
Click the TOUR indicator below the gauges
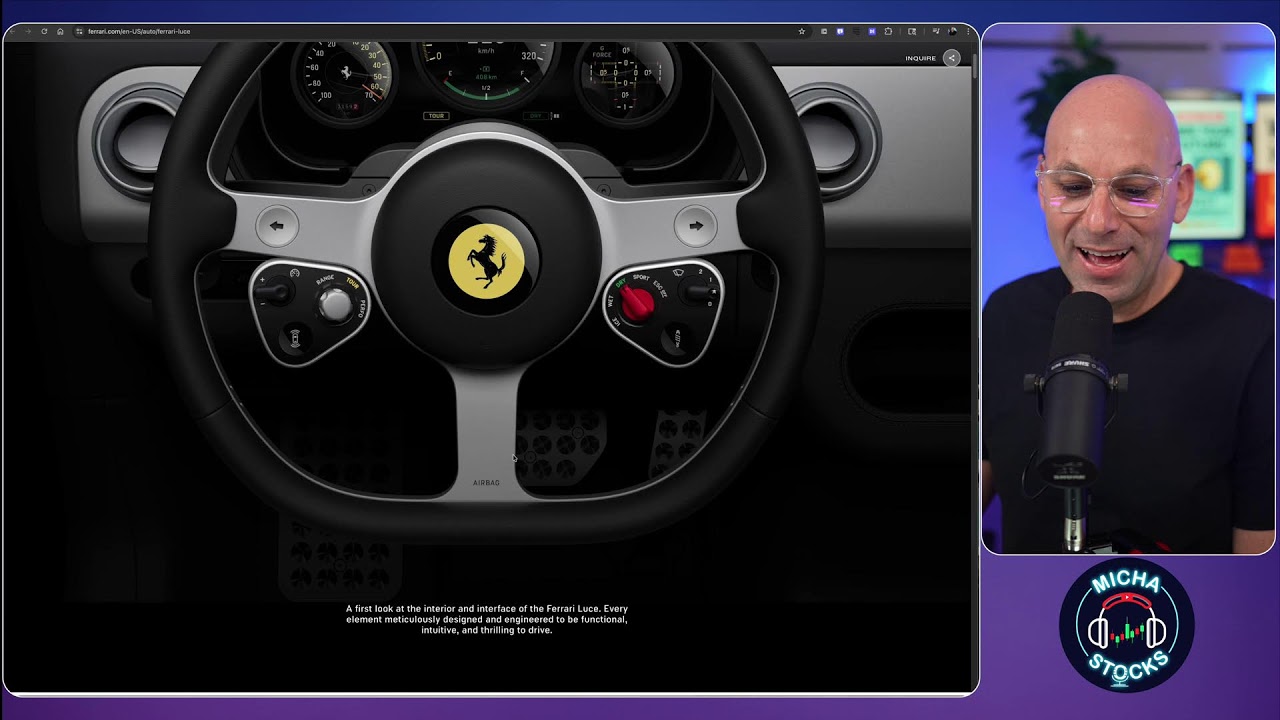point(437,116)
